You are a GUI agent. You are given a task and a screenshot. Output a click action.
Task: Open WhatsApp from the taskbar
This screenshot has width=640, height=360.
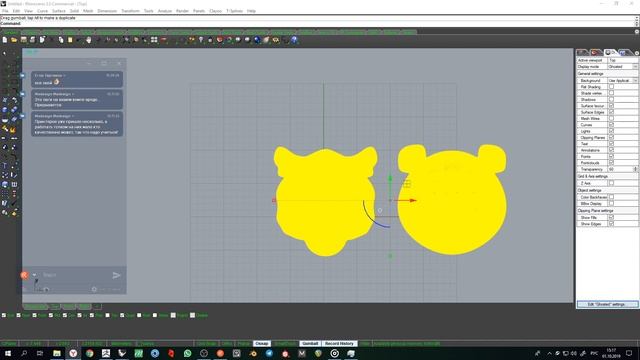pos(187,353)
